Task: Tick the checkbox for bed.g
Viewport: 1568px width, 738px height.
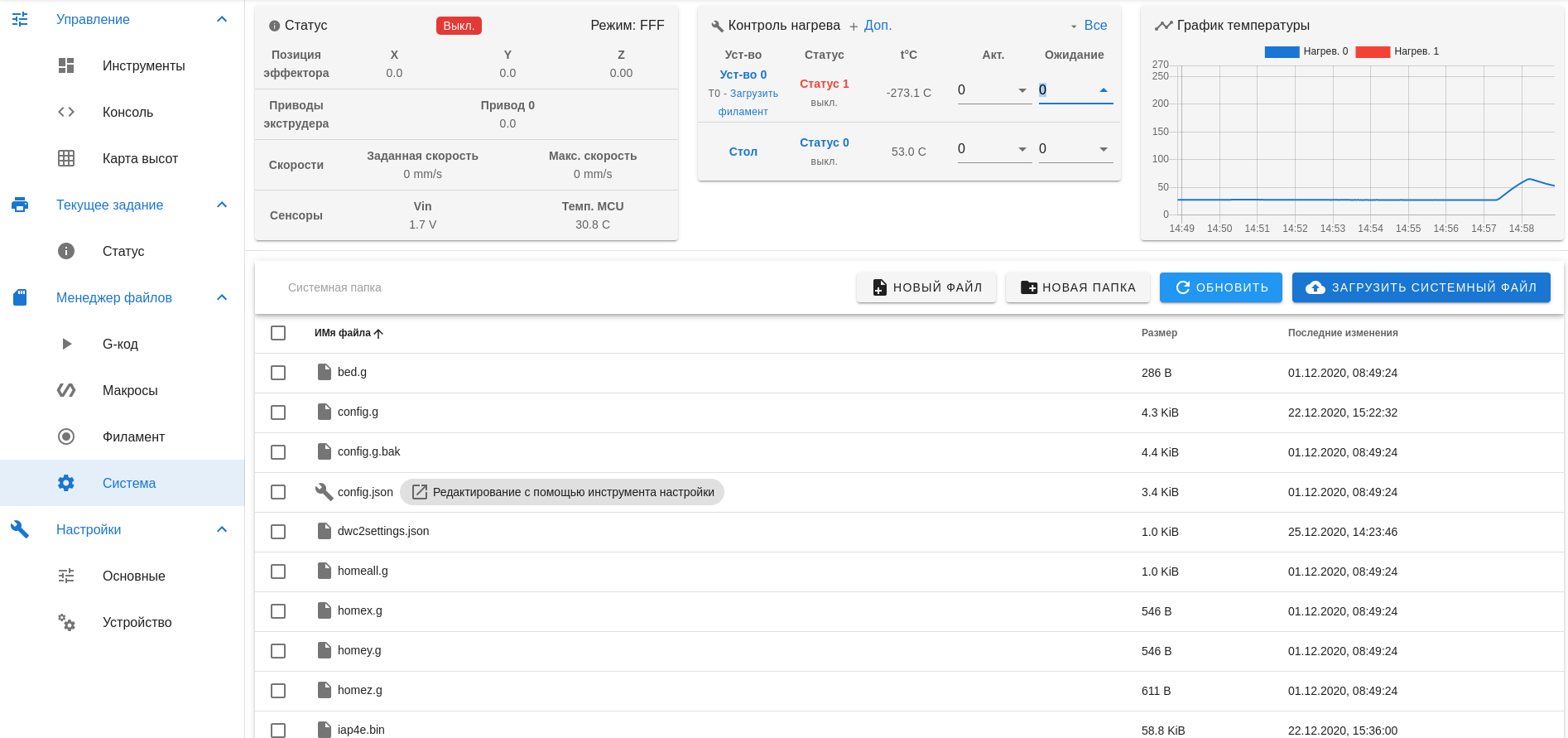Action: click(278, 373)
